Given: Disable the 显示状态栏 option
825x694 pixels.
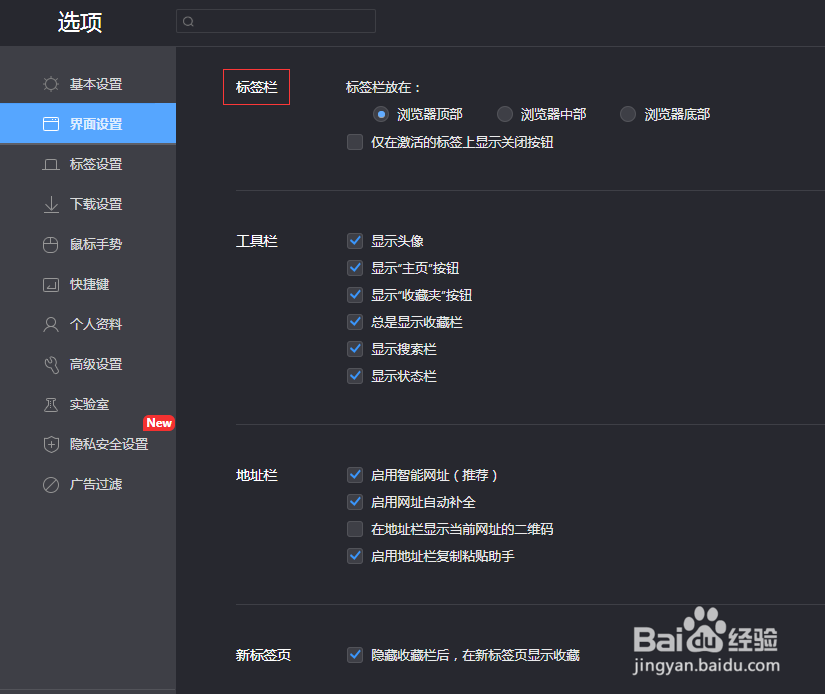Looking at the screenshot, I should (355, 376).
